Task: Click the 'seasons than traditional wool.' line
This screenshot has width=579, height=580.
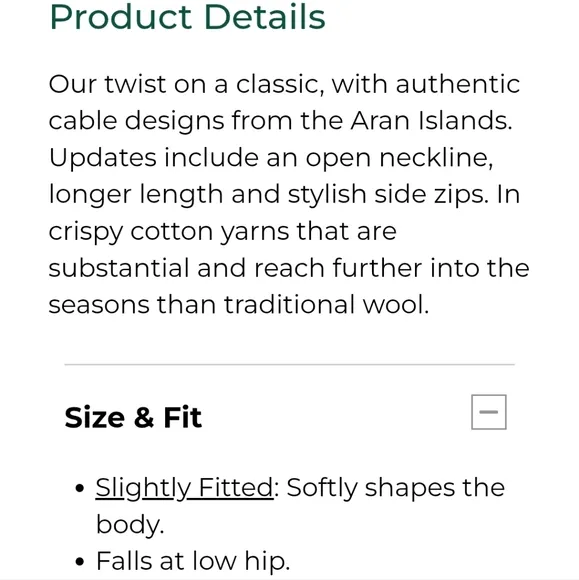Action: [239, 305]
